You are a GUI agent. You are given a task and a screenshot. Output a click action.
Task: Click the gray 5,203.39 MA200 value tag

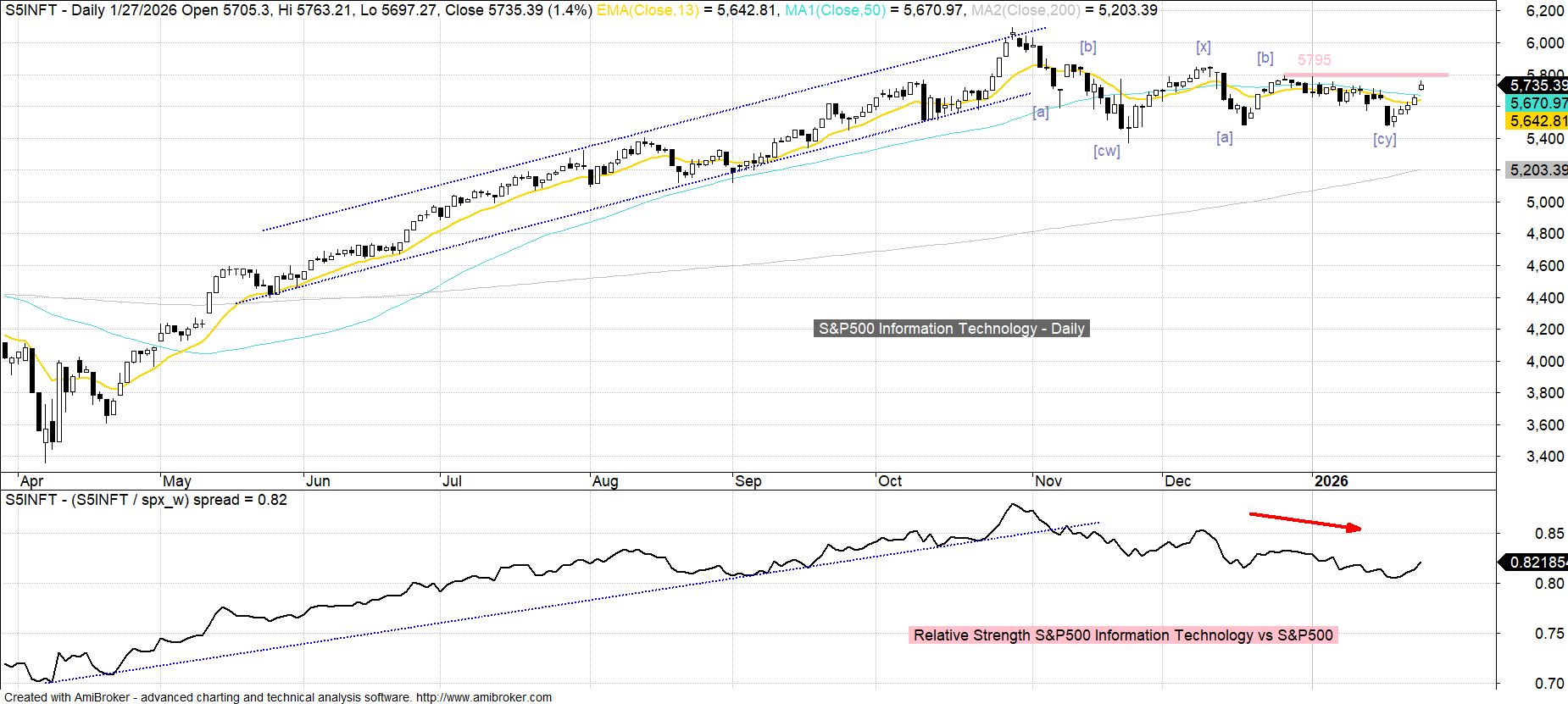(1536, 170)
